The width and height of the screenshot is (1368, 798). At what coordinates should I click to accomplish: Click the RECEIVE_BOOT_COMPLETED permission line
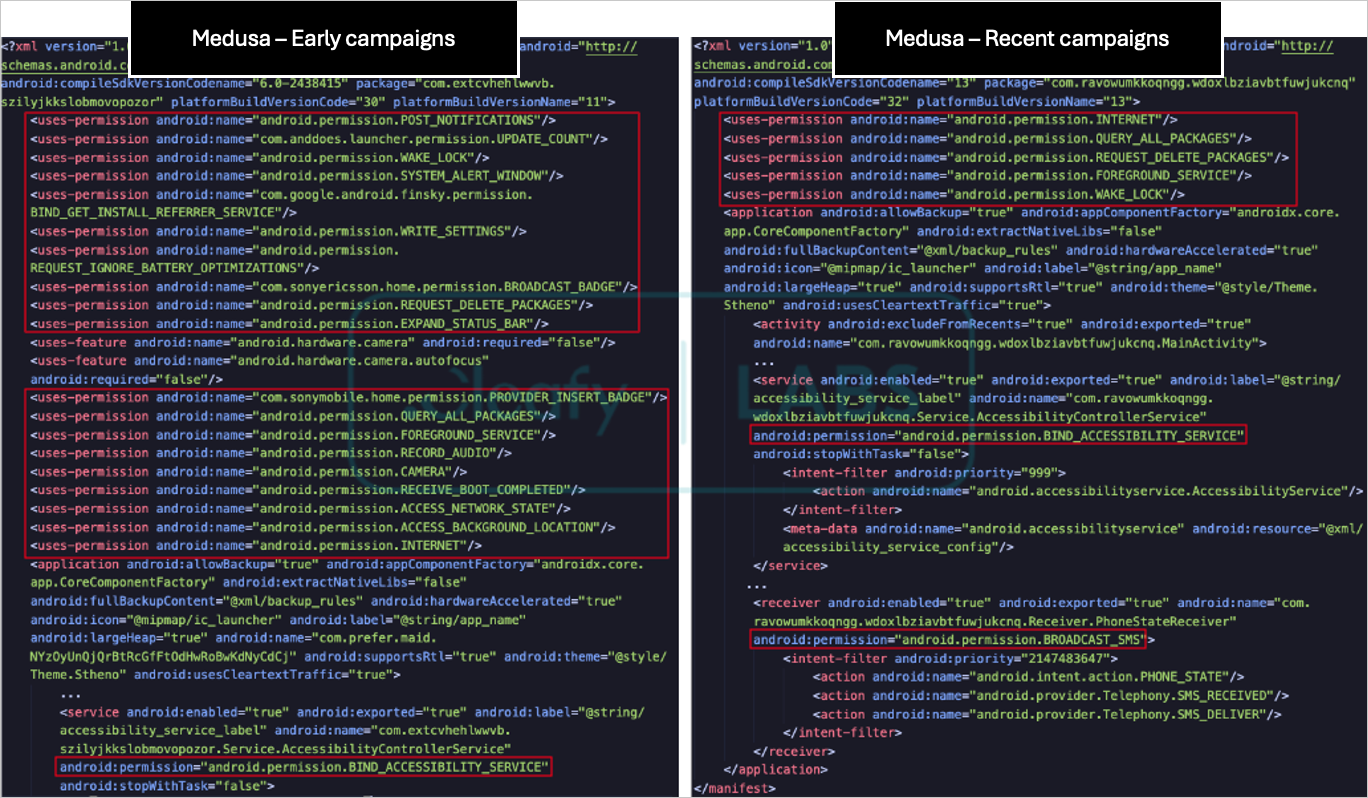(308, 490)
